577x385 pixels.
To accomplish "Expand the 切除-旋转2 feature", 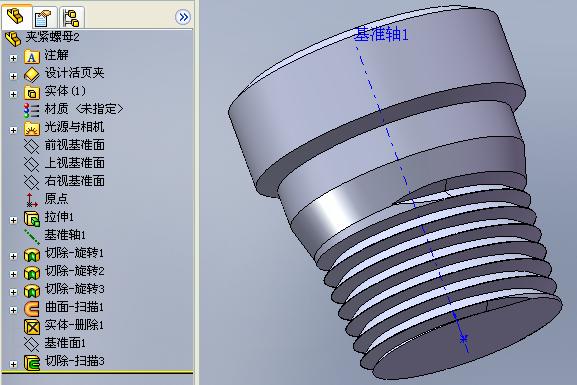I will tap(13, 274).
